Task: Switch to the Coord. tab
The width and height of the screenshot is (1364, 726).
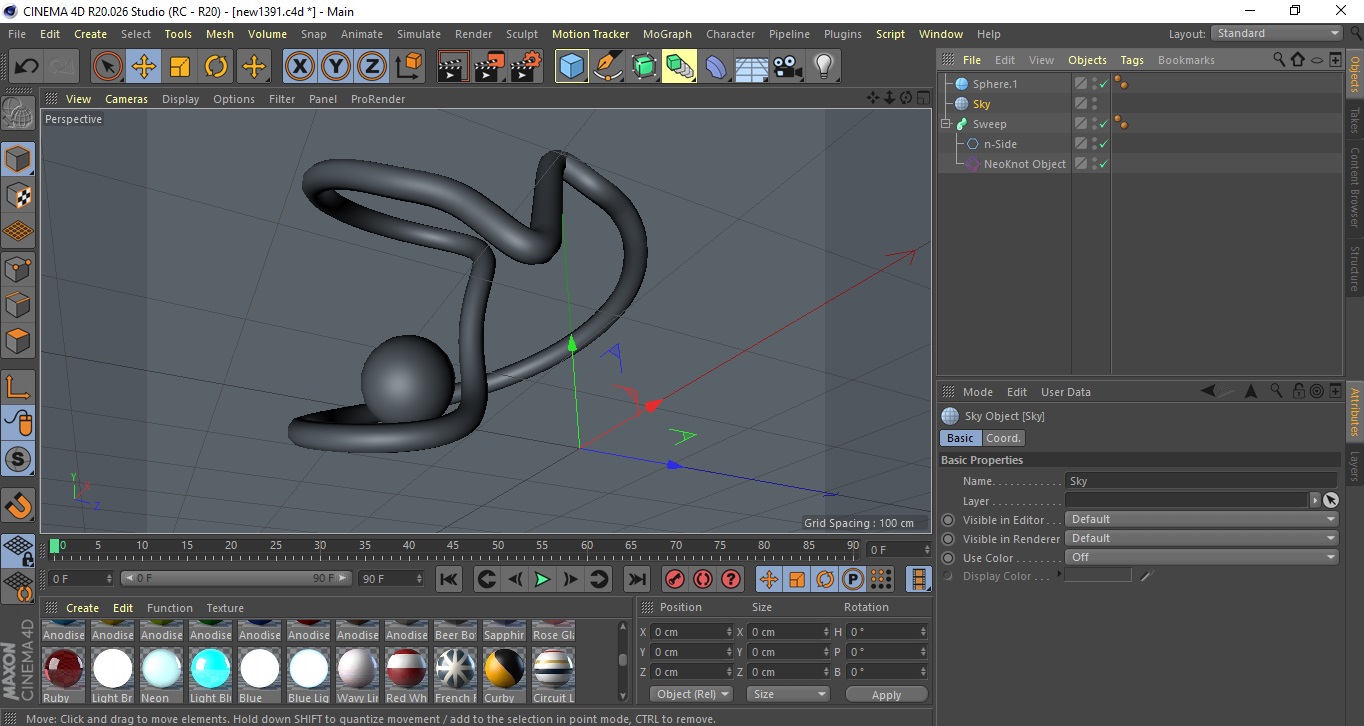Action: pyautogui.click(x=1003, y=438)
